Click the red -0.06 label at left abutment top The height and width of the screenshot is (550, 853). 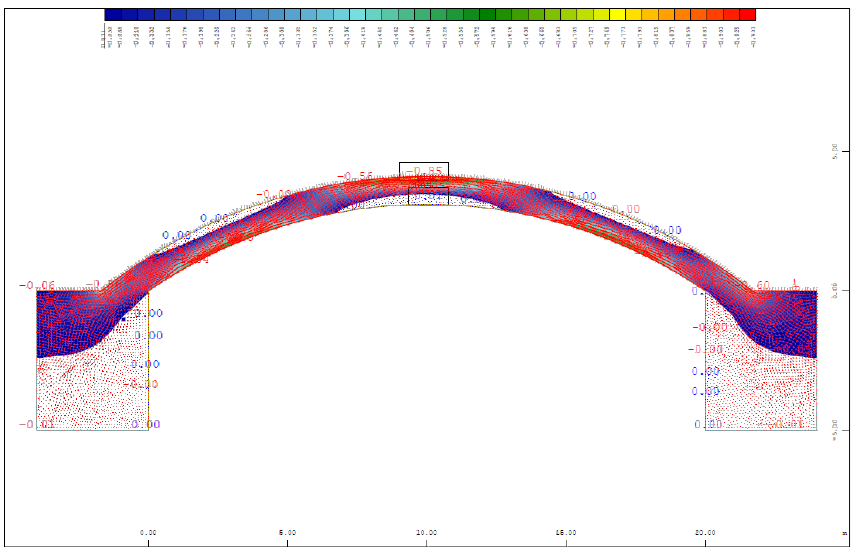(37, 286)
